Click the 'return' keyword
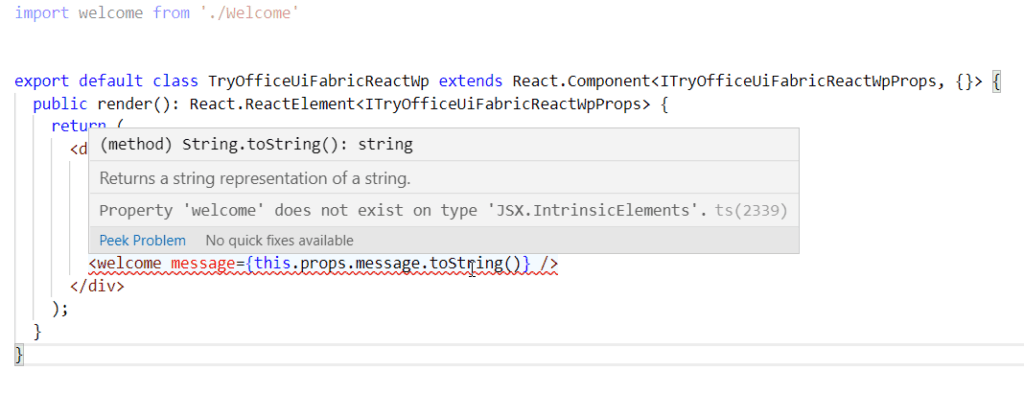 point(78,125)
